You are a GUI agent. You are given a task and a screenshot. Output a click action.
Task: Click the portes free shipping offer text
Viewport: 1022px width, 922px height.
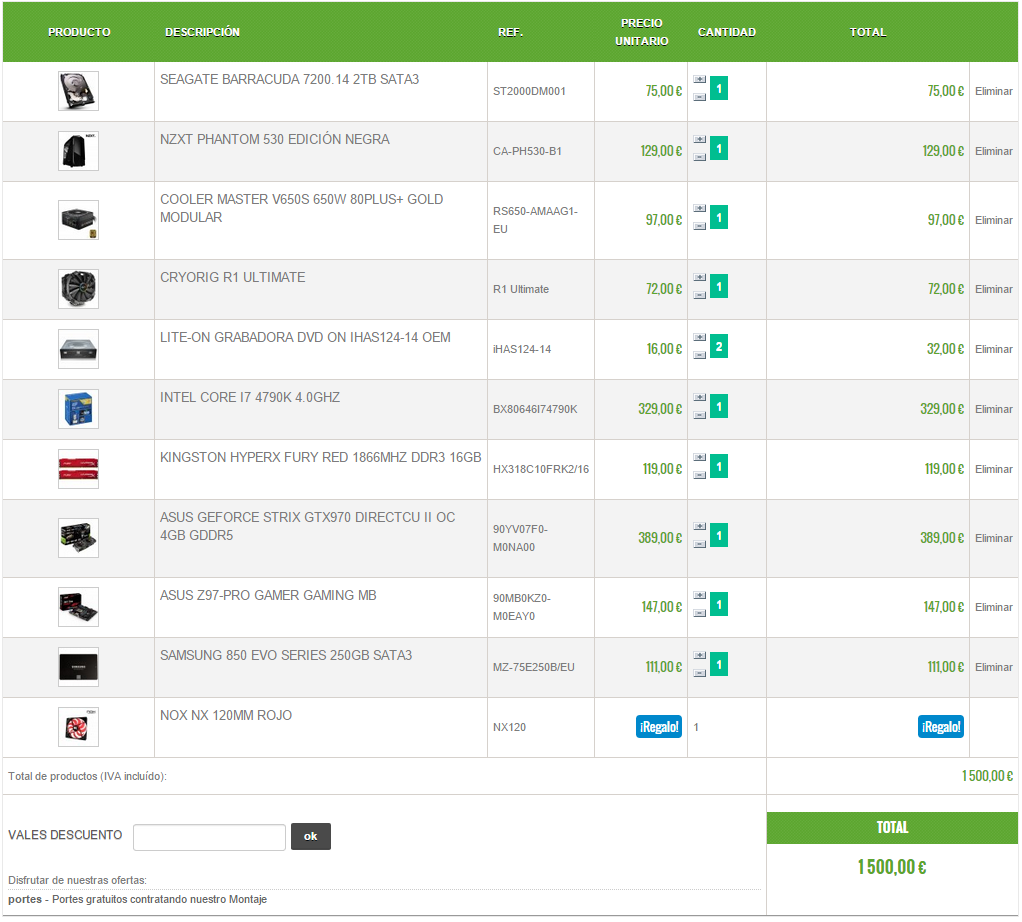[x=138, y=899]
